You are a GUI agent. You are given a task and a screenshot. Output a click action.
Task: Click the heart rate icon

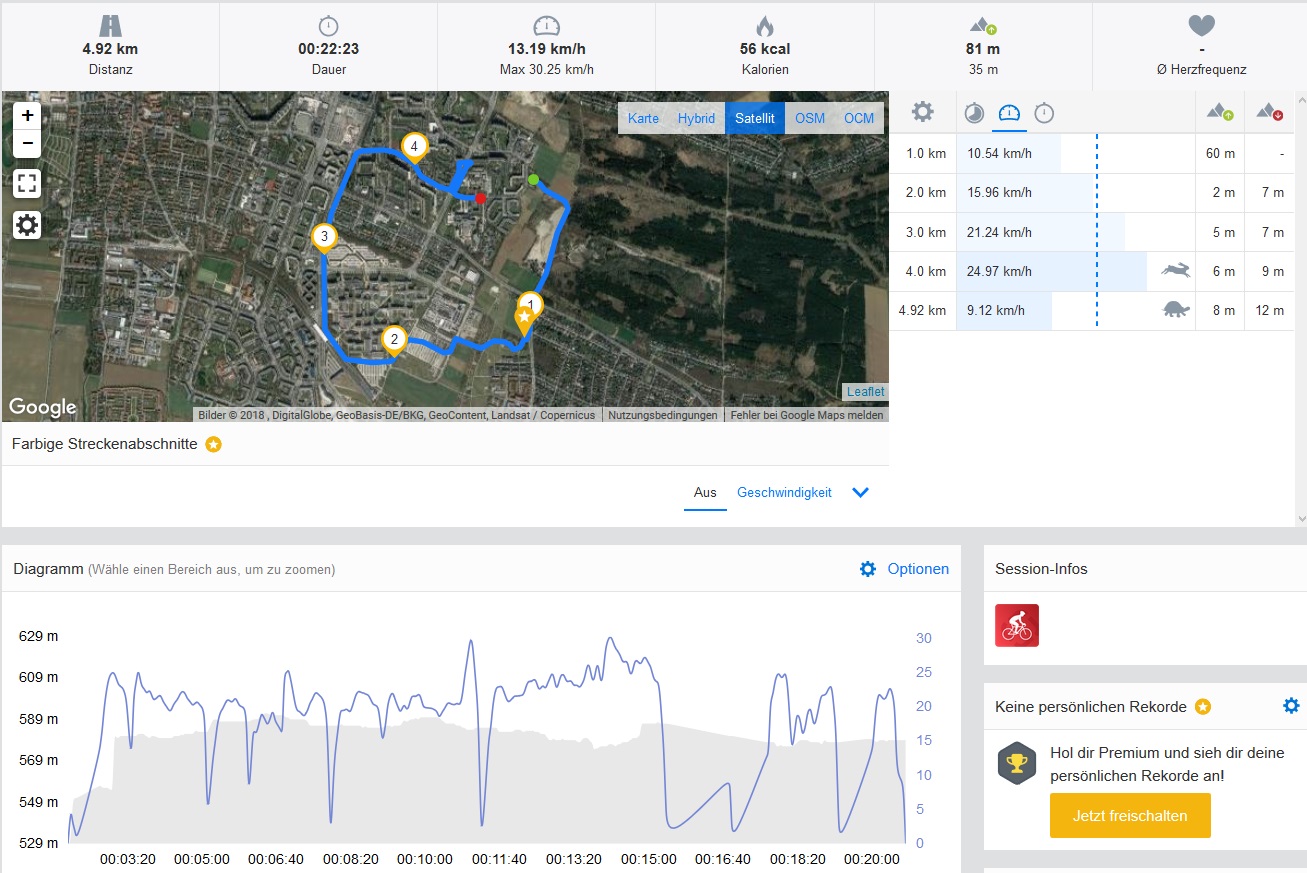[x=1201, y=26]
